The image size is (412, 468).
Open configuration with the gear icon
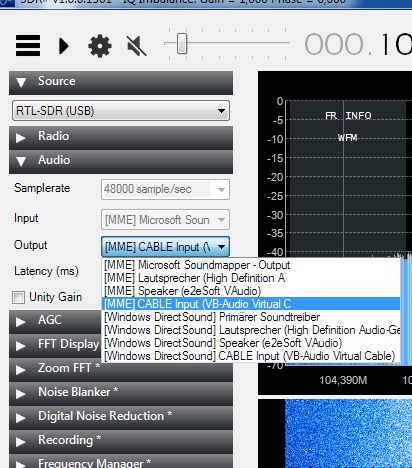(x=100, y=46)
